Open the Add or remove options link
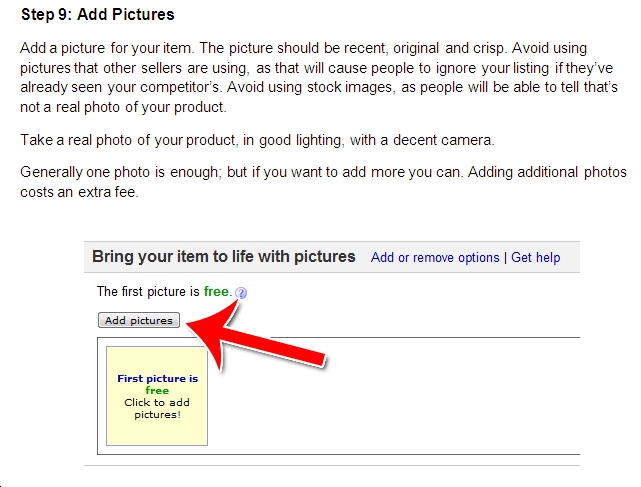This screenshot has height=487, width=641. [x=435, y=258]
